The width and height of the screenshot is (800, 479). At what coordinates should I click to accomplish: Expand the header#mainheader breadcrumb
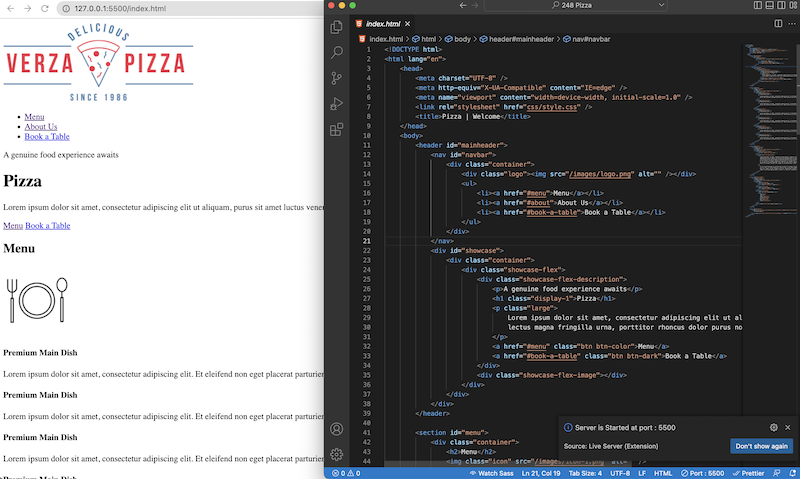tap(517, 39)
